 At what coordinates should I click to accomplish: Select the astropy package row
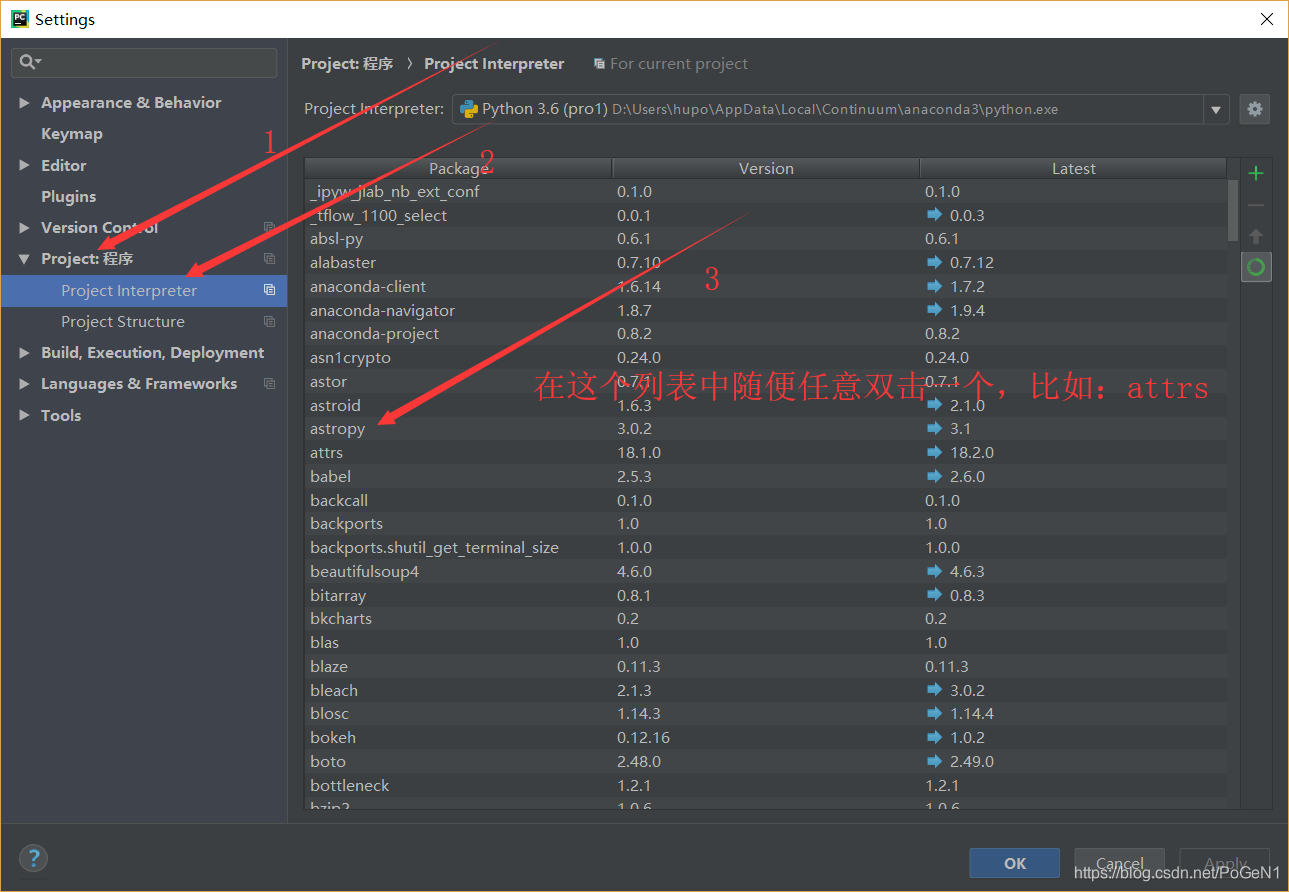[766, 428]
